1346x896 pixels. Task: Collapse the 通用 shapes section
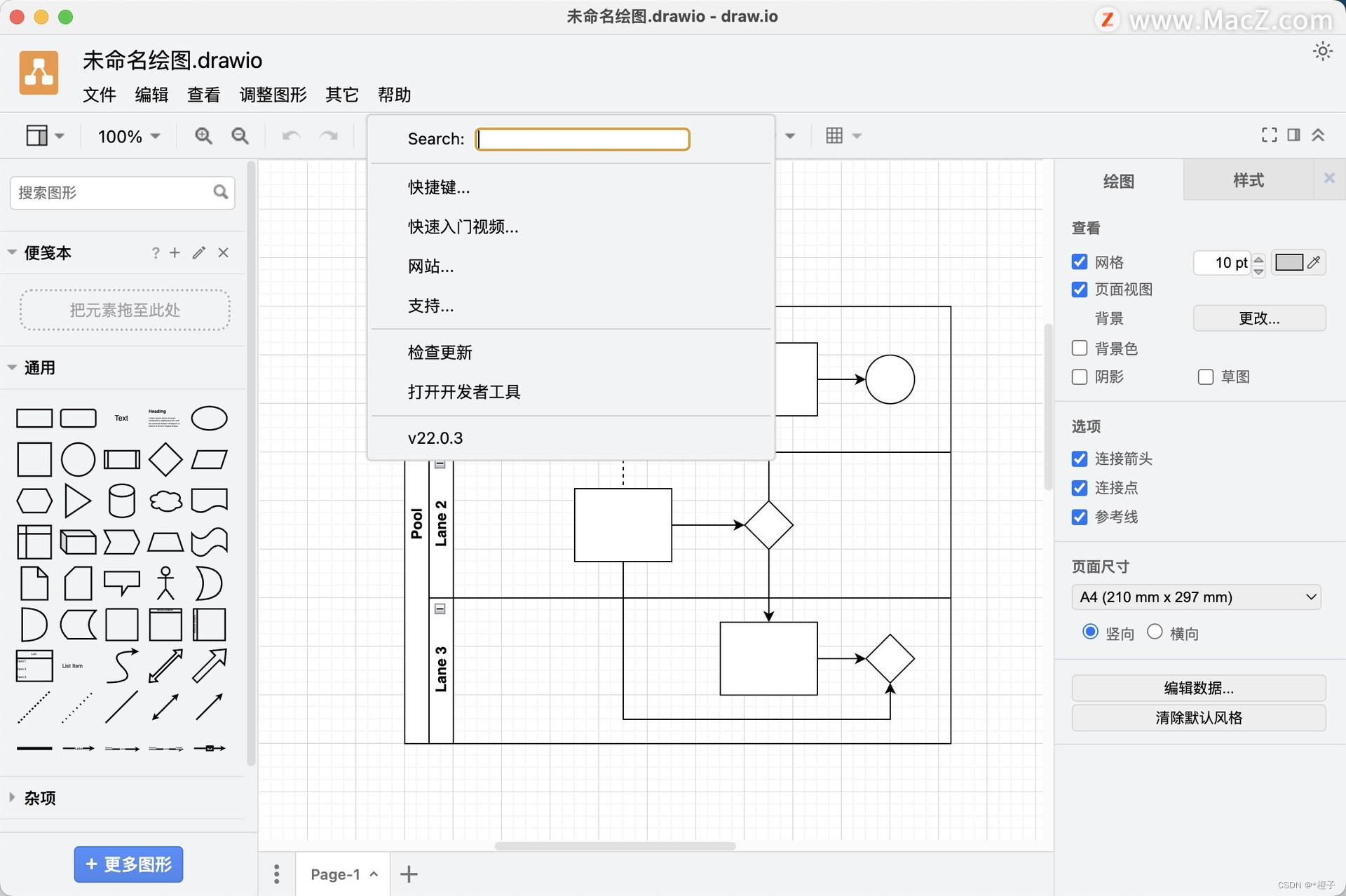pos(12,367)
